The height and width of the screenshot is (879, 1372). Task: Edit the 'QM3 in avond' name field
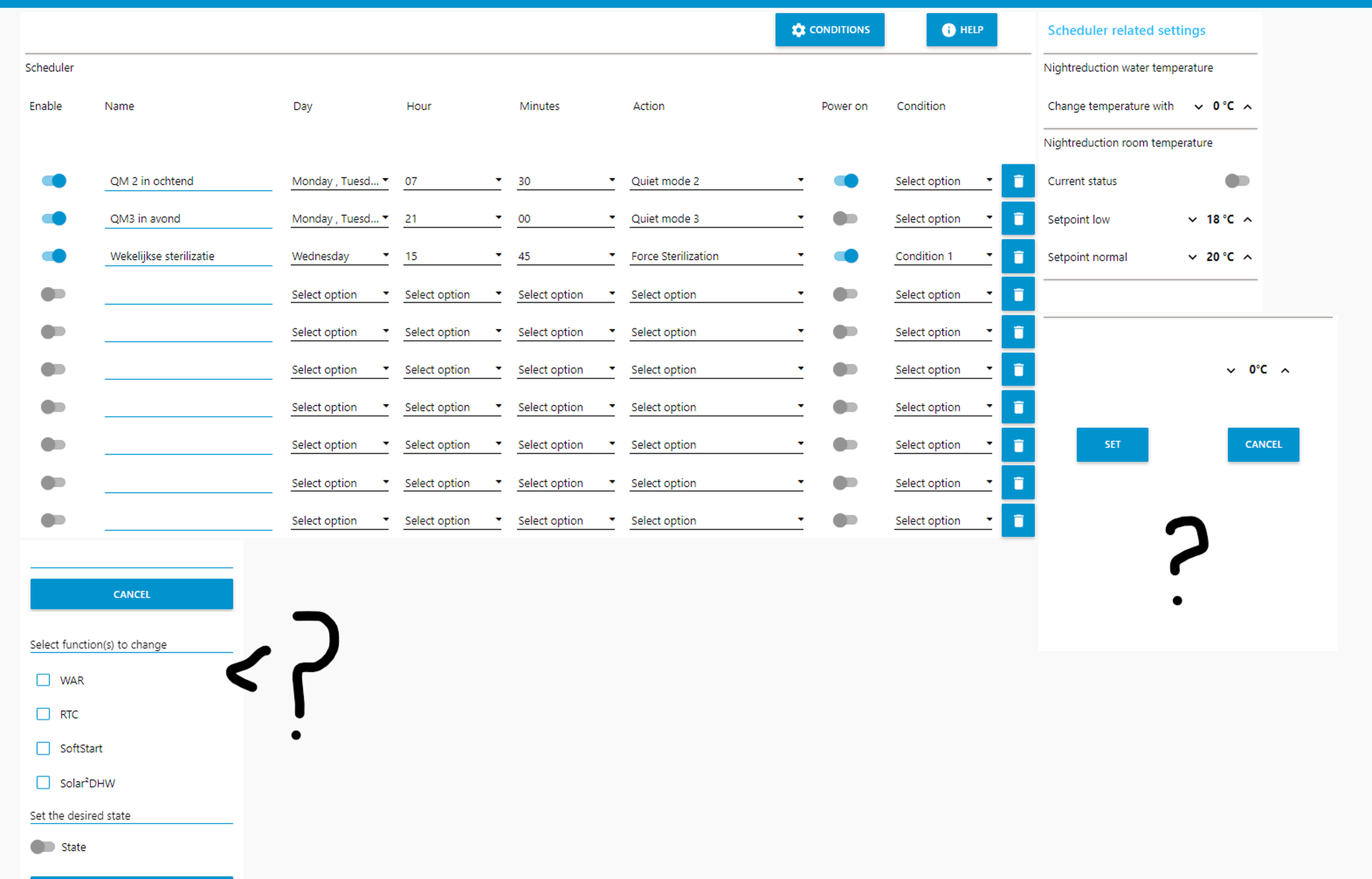point(189,219)
